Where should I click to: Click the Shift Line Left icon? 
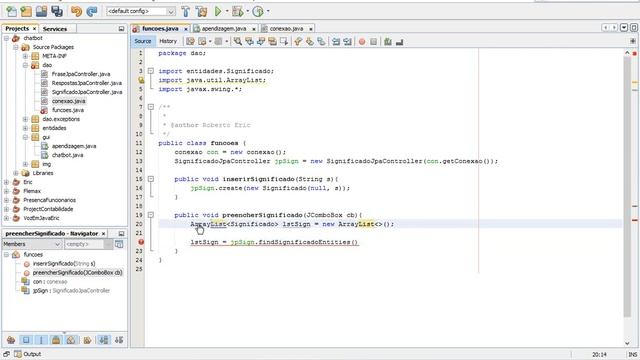[x=336, y=41]
